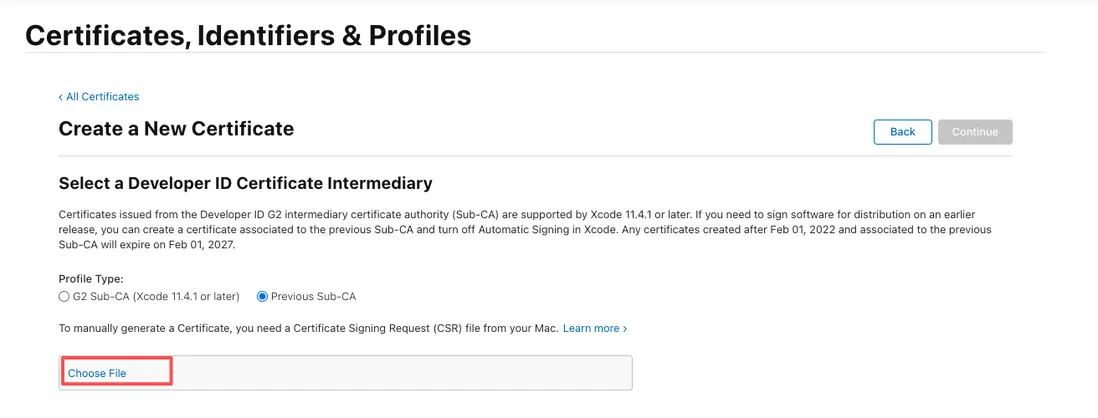Click the greyed-out Continue button
The height and width of the screenshot is (418, 1098).
point(975,132)
